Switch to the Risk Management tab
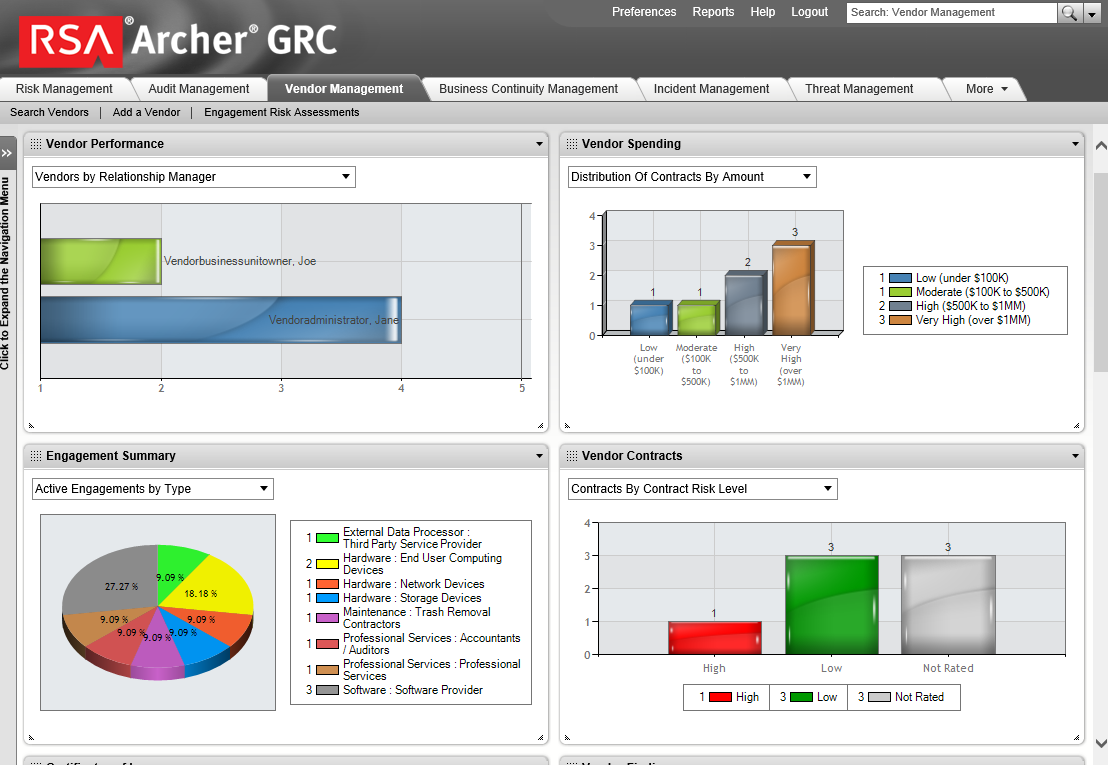The image size is (1108, 765). coord(64,89)
